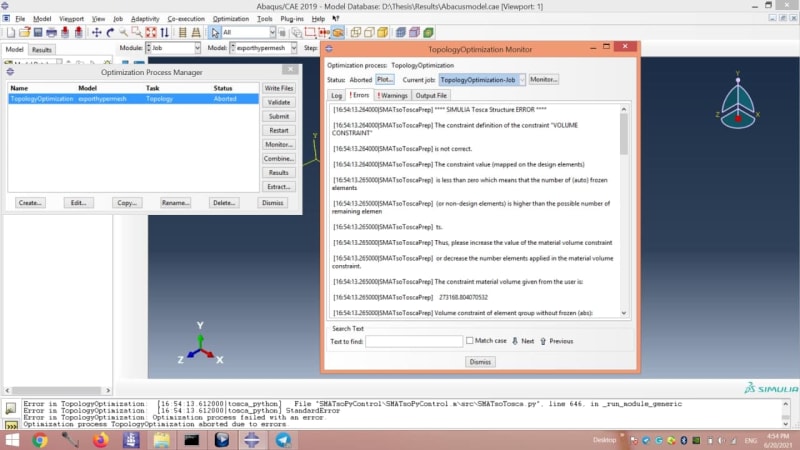800x450 pixels.
Task: Toggle the parallel projection icon
Action: click(183, 33)
